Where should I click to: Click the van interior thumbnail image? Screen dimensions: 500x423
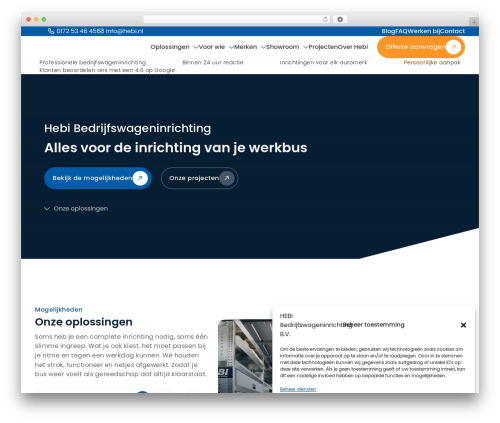tap(245, 356)
